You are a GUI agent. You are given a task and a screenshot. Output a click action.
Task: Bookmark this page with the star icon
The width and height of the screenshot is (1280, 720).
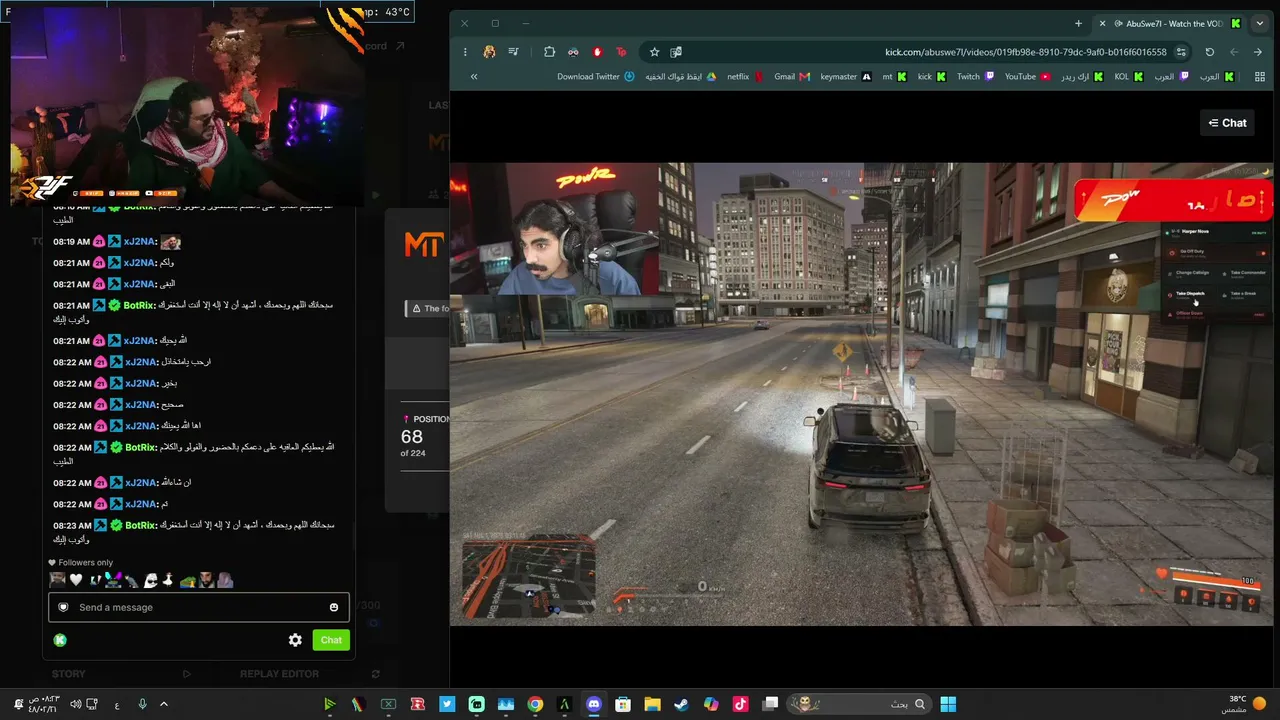(654, 52)
